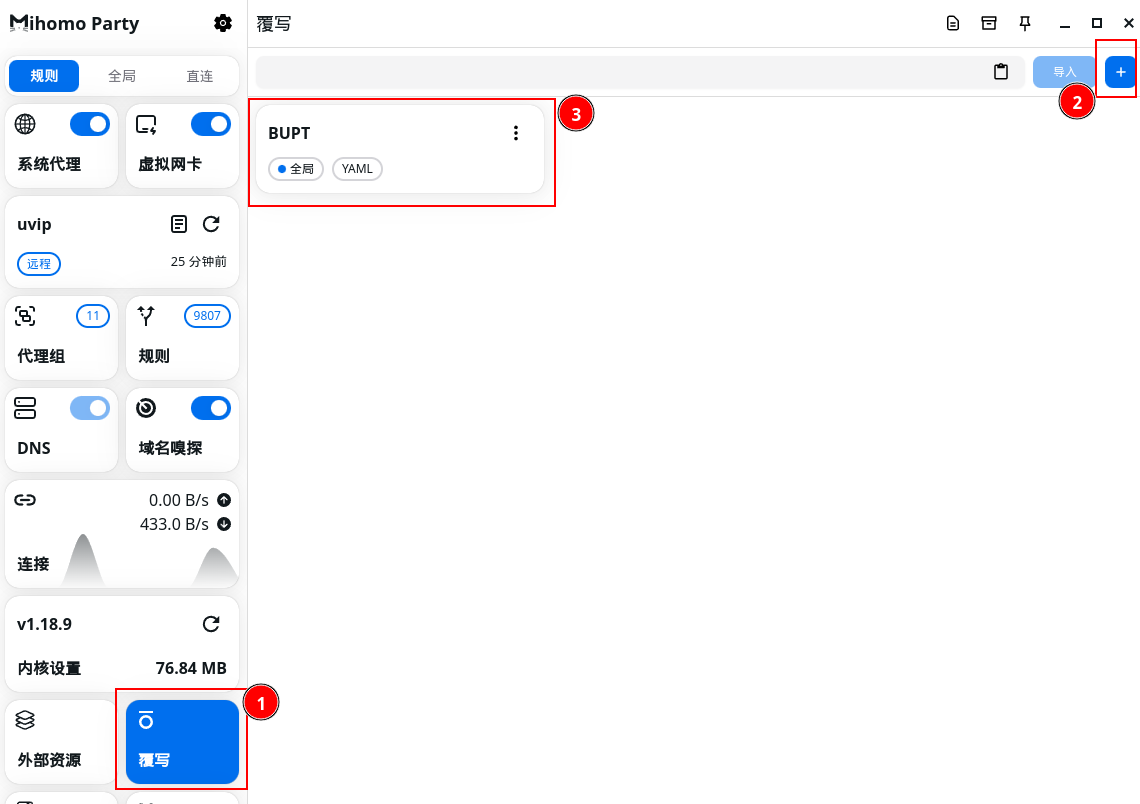Open the uvip profile file icon

(x=179, y=224)
